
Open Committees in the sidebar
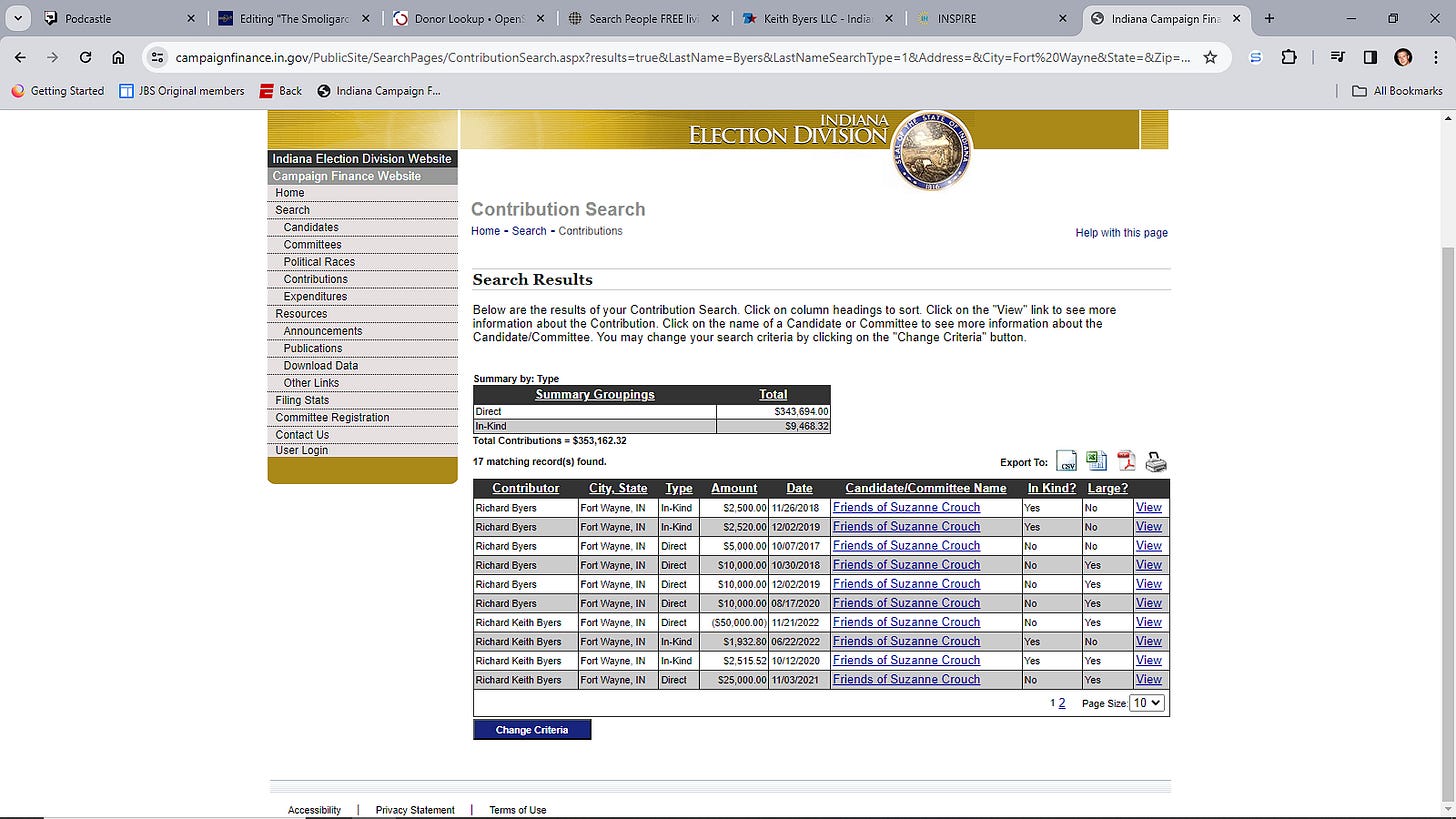pyautogui.click(x=312, y=244)
